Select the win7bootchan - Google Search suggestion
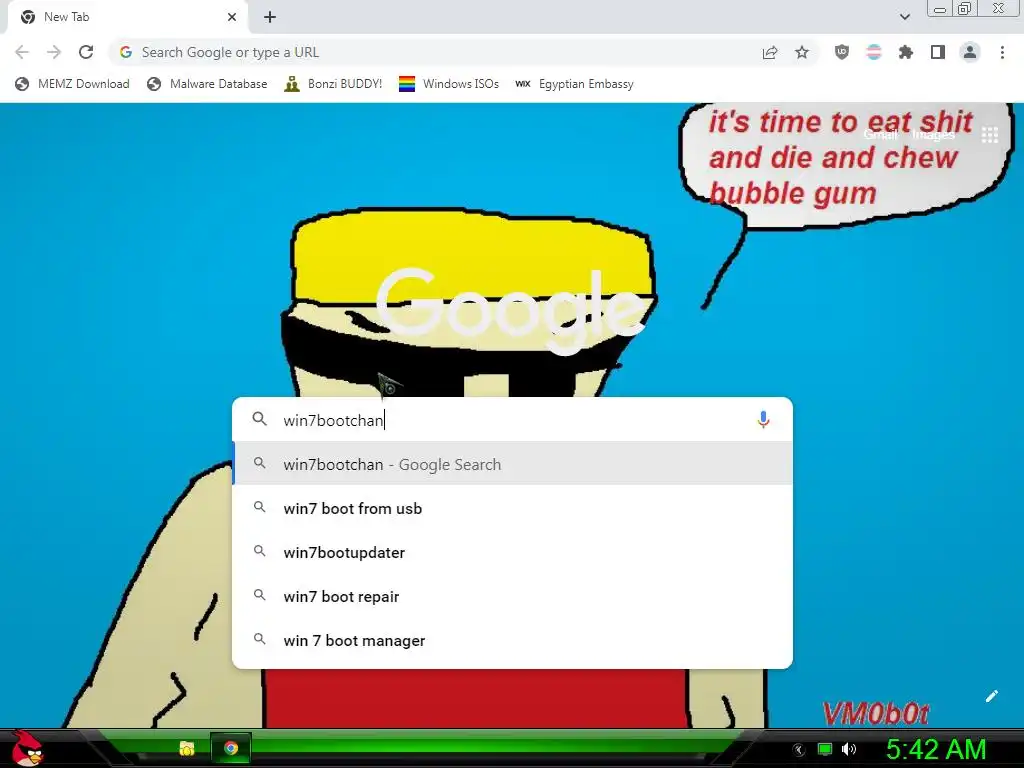The width and height of the screenshot is (1024, 768). coord(512,464)
